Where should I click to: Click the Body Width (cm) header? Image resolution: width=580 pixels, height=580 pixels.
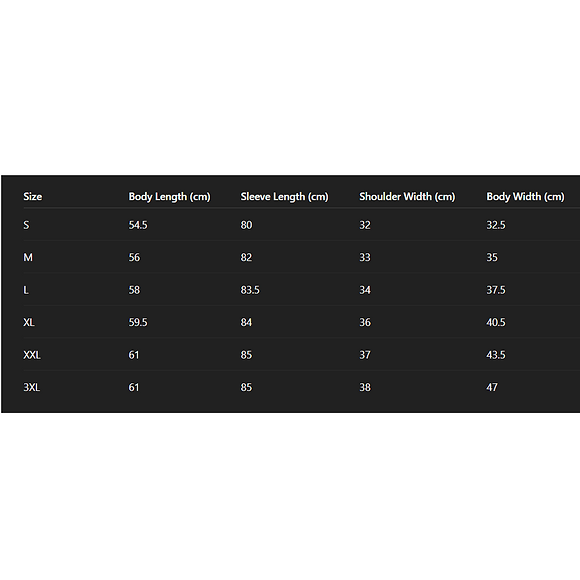[x=525, y=197]
